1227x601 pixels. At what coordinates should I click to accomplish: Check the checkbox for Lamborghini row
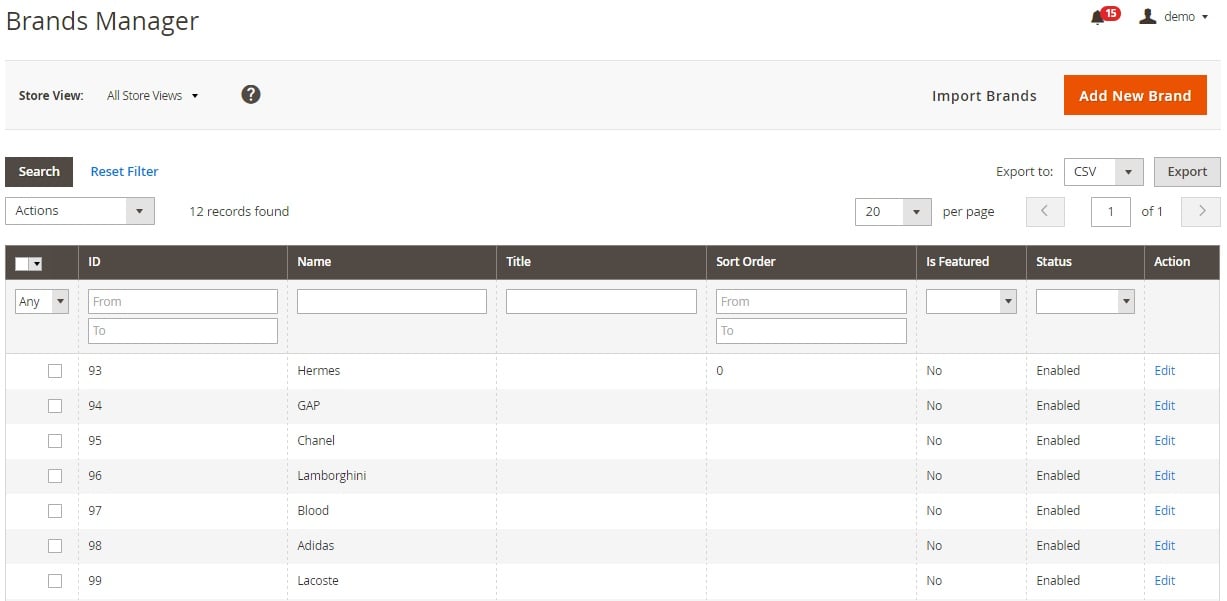click(x=55, y=476)
